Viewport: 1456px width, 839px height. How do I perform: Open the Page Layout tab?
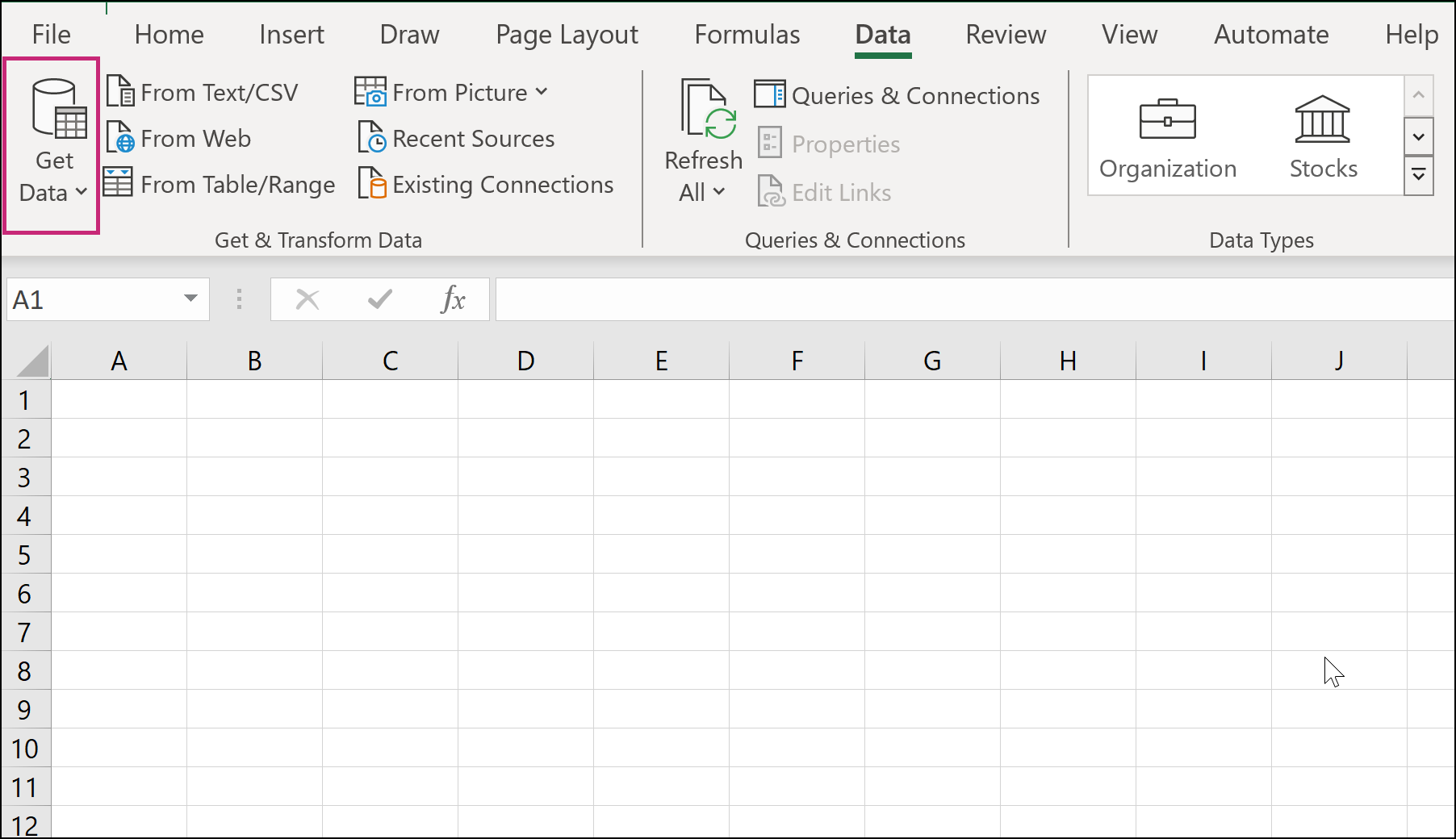tap(567, 35)
